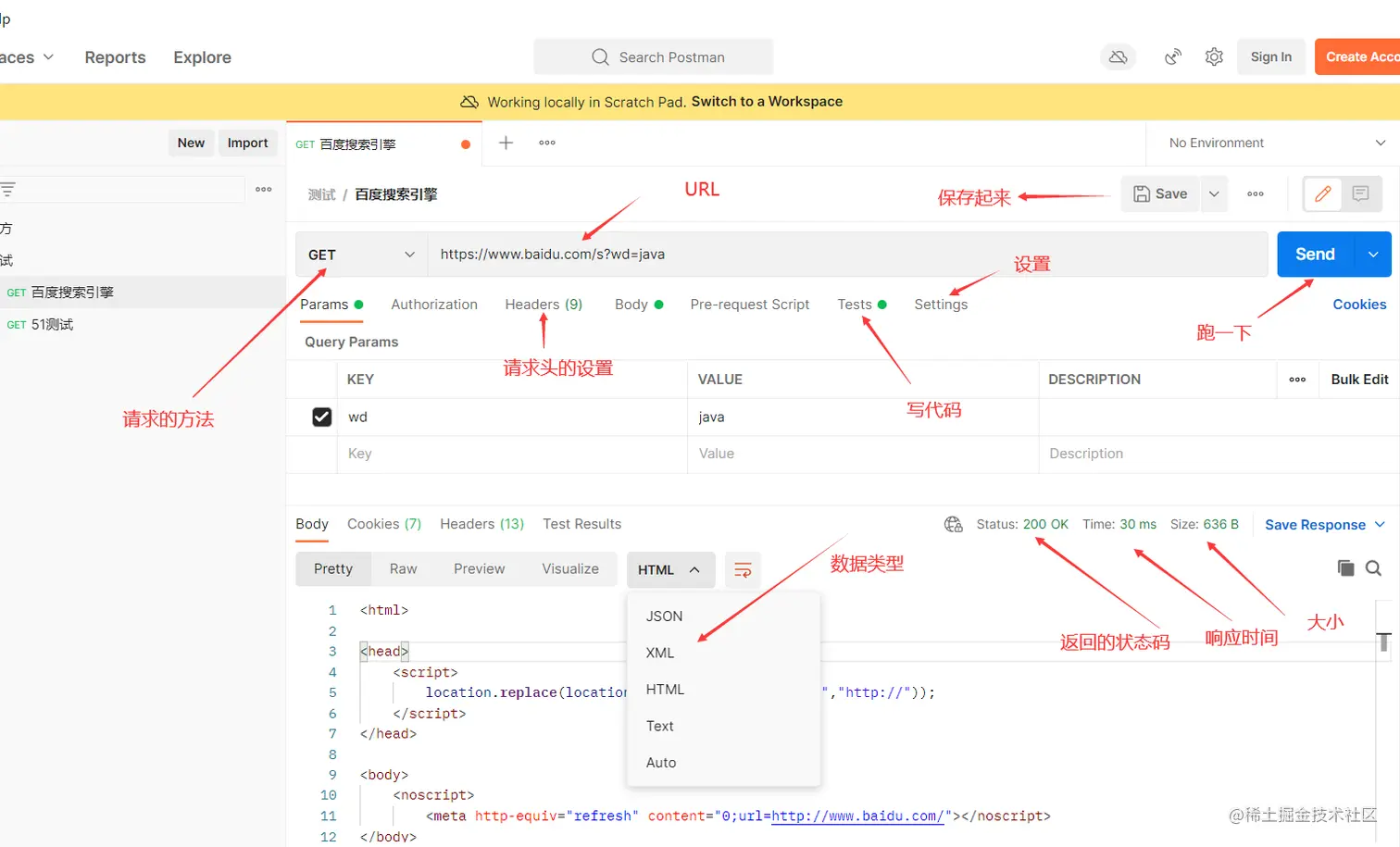Image resolution: width=1400 pixels, height=847 pixels.
Task: Open the comments icon panel
Action: pos(1361,193)
